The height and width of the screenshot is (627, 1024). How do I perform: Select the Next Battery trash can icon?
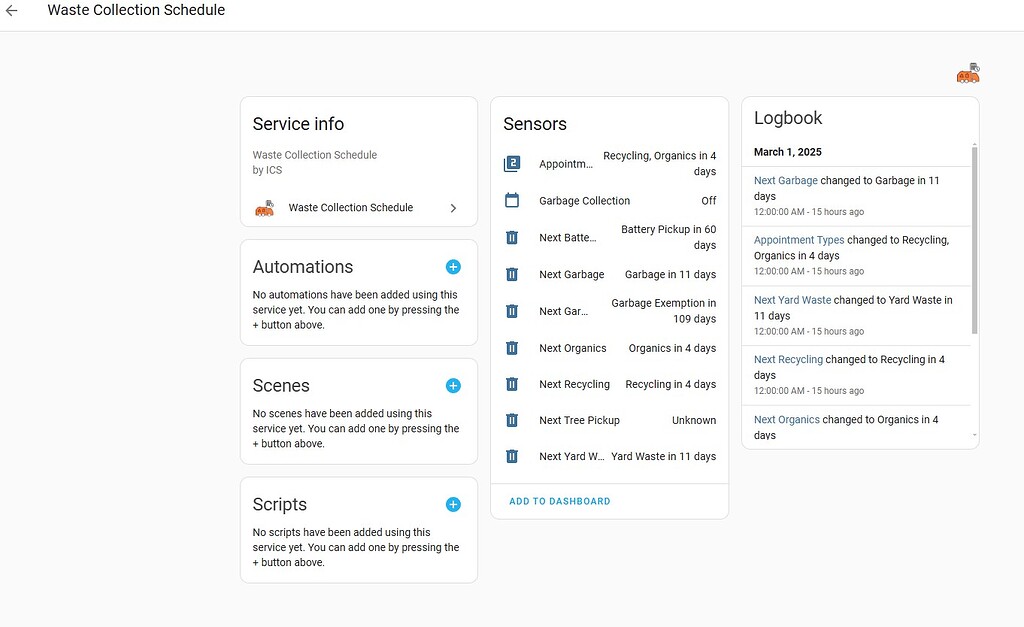pyautogui.click(x=512, y=237)
